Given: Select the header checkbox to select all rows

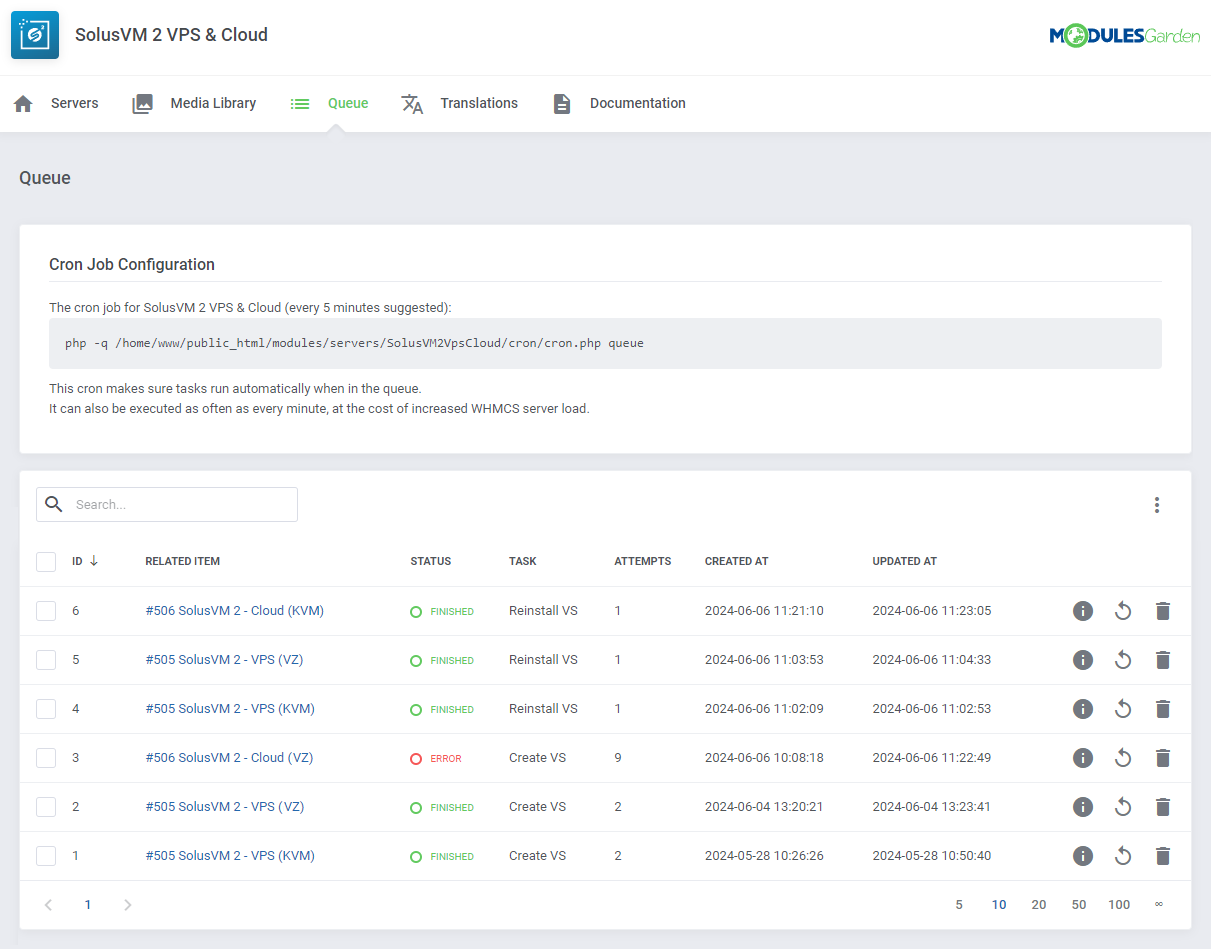Looking at the screenshot, I should click(46, 561).
